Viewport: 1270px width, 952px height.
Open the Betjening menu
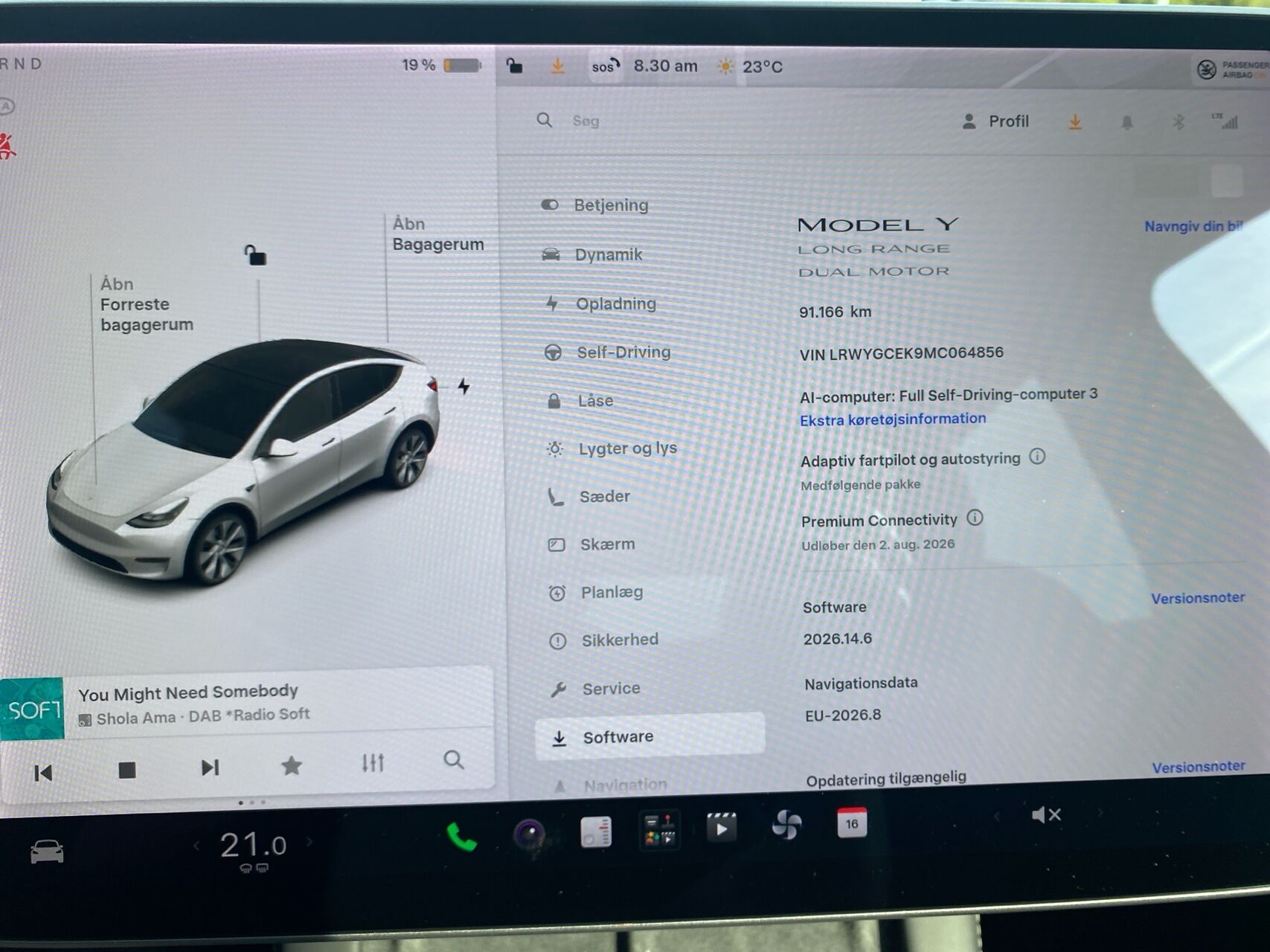(x=595, y=205)
